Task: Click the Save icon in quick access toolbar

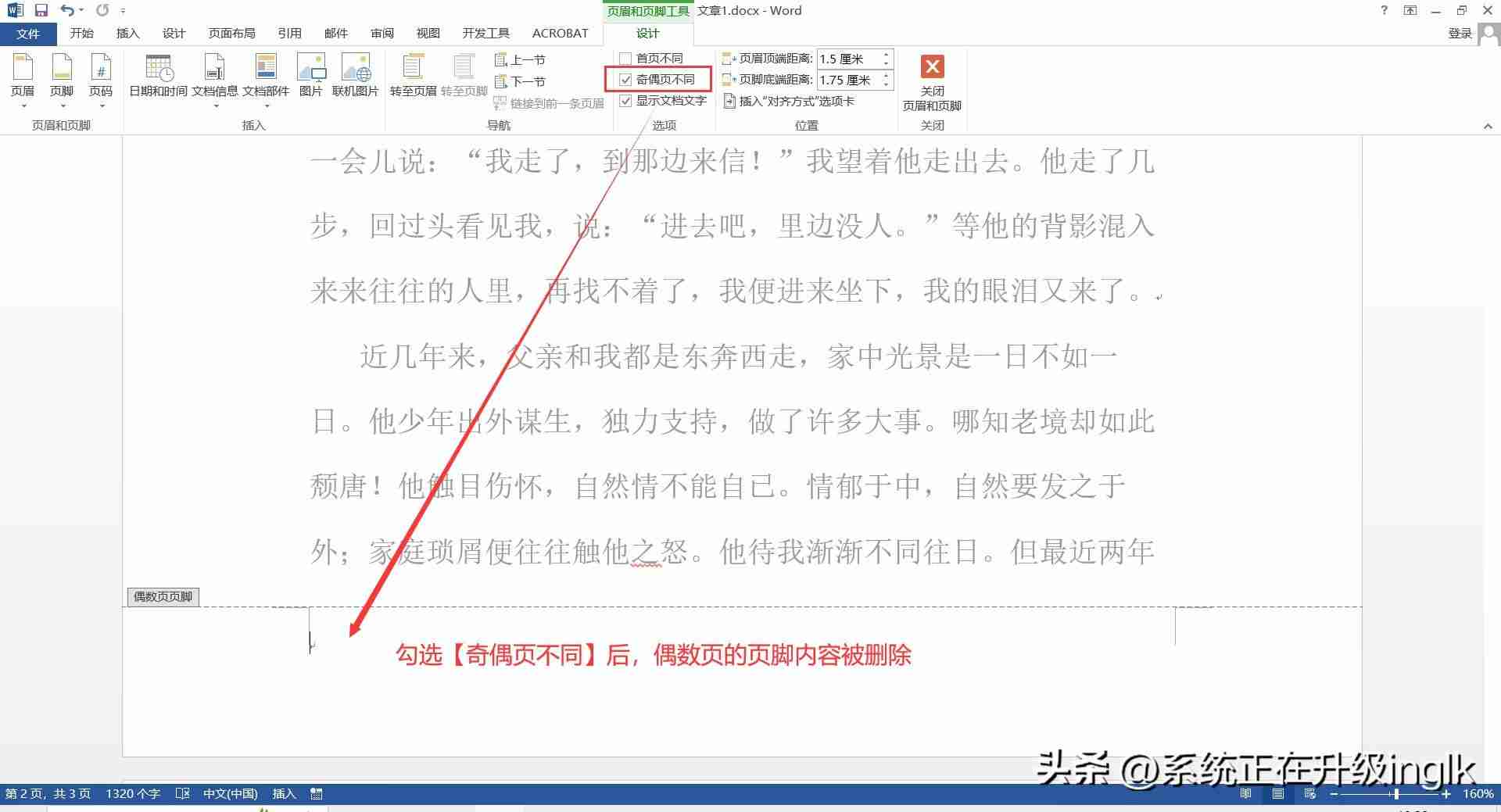Action: click(41, 10)
